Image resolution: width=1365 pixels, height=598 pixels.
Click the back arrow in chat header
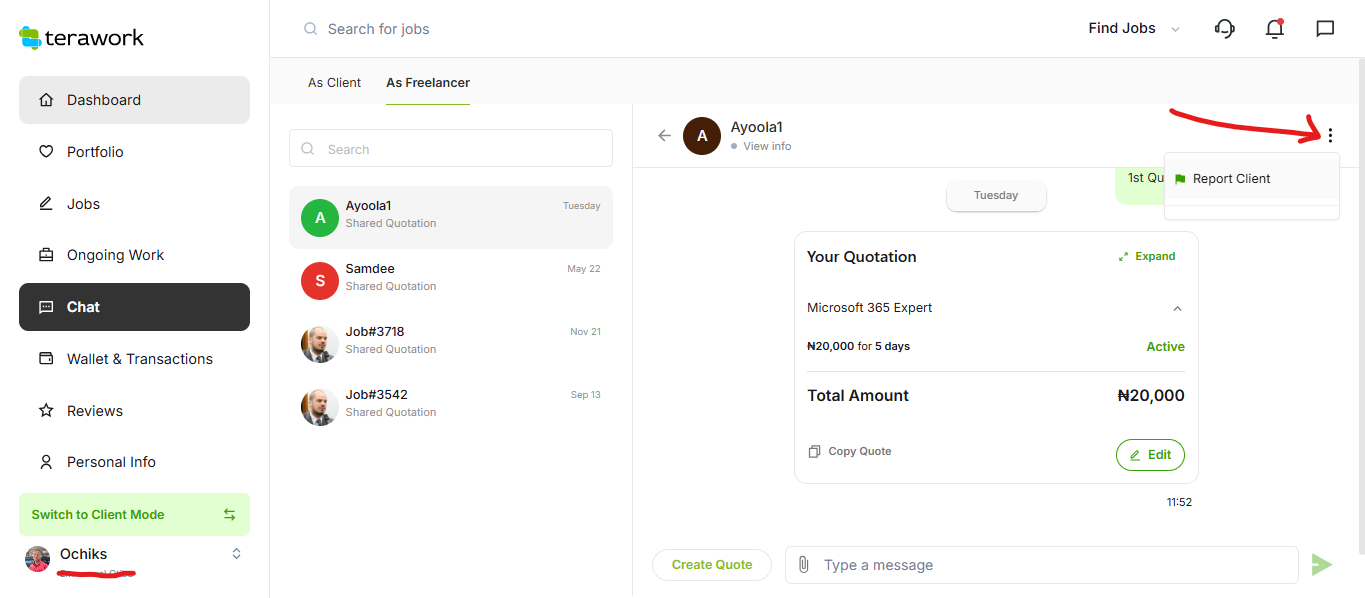[x=664, y=136]
